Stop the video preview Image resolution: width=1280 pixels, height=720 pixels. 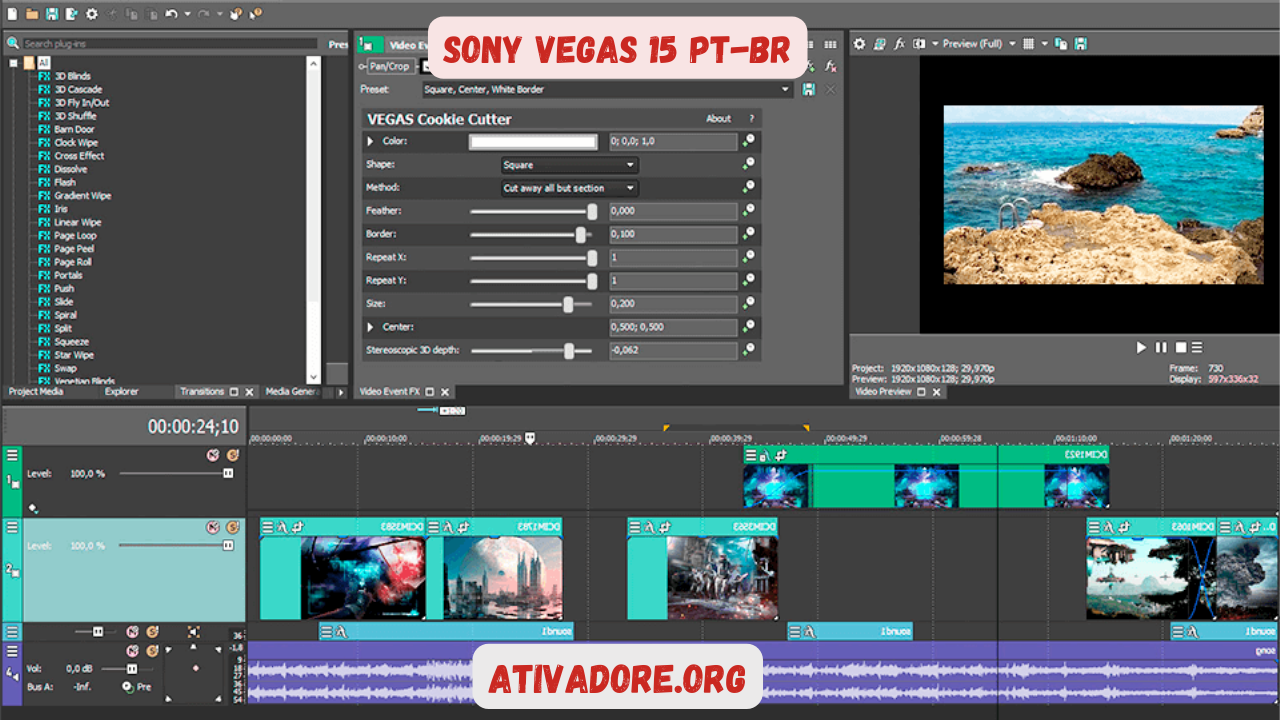click(x=1180, y=347)
